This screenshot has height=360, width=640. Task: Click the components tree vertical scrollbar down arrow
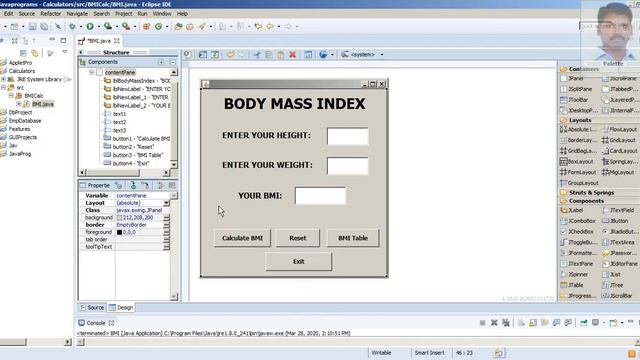point(174,164)
